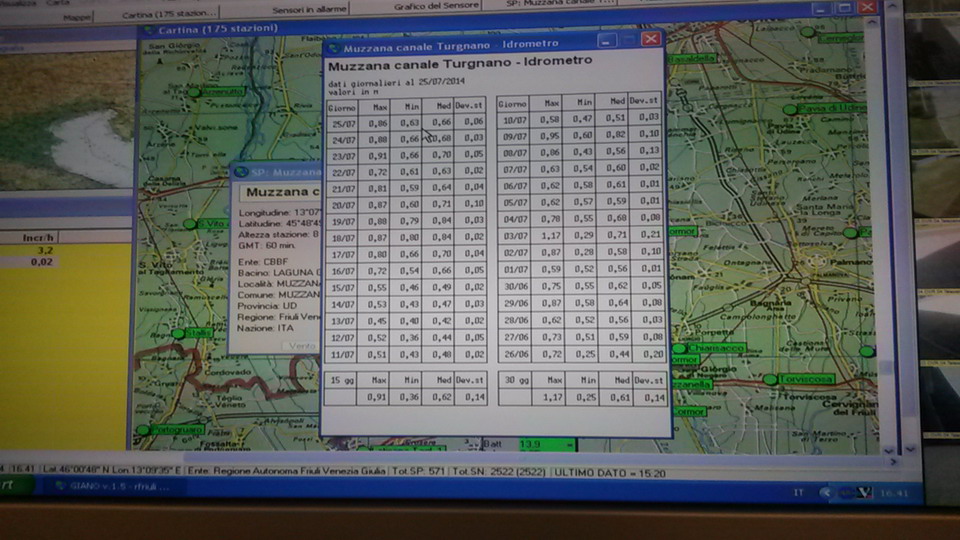Screen dimensions: 960x540
Task: Click the GIANO v.1.6 taskbar button
Action: tap(110, 486)
